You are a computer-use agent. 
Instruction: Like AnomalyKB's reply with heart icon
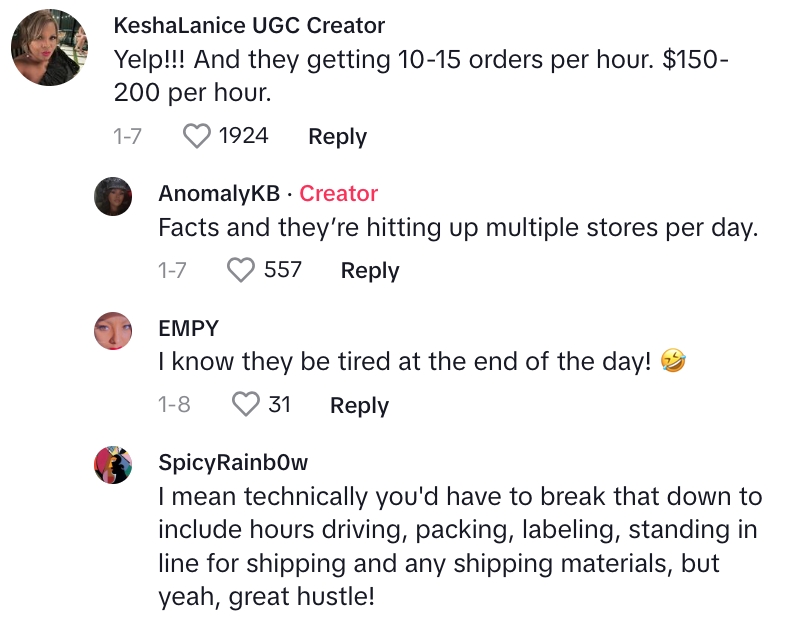241,270
